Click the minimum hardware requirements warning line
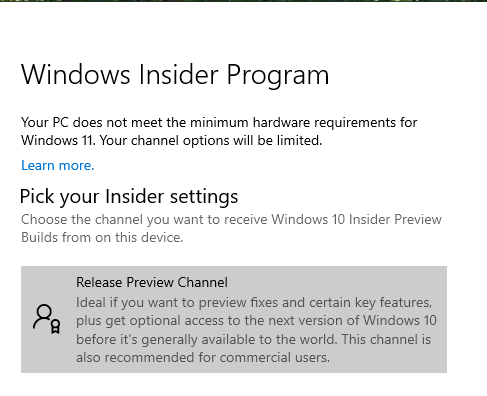Screen dimensions: 487x396 pyautogui.click(x=219, y=122)
